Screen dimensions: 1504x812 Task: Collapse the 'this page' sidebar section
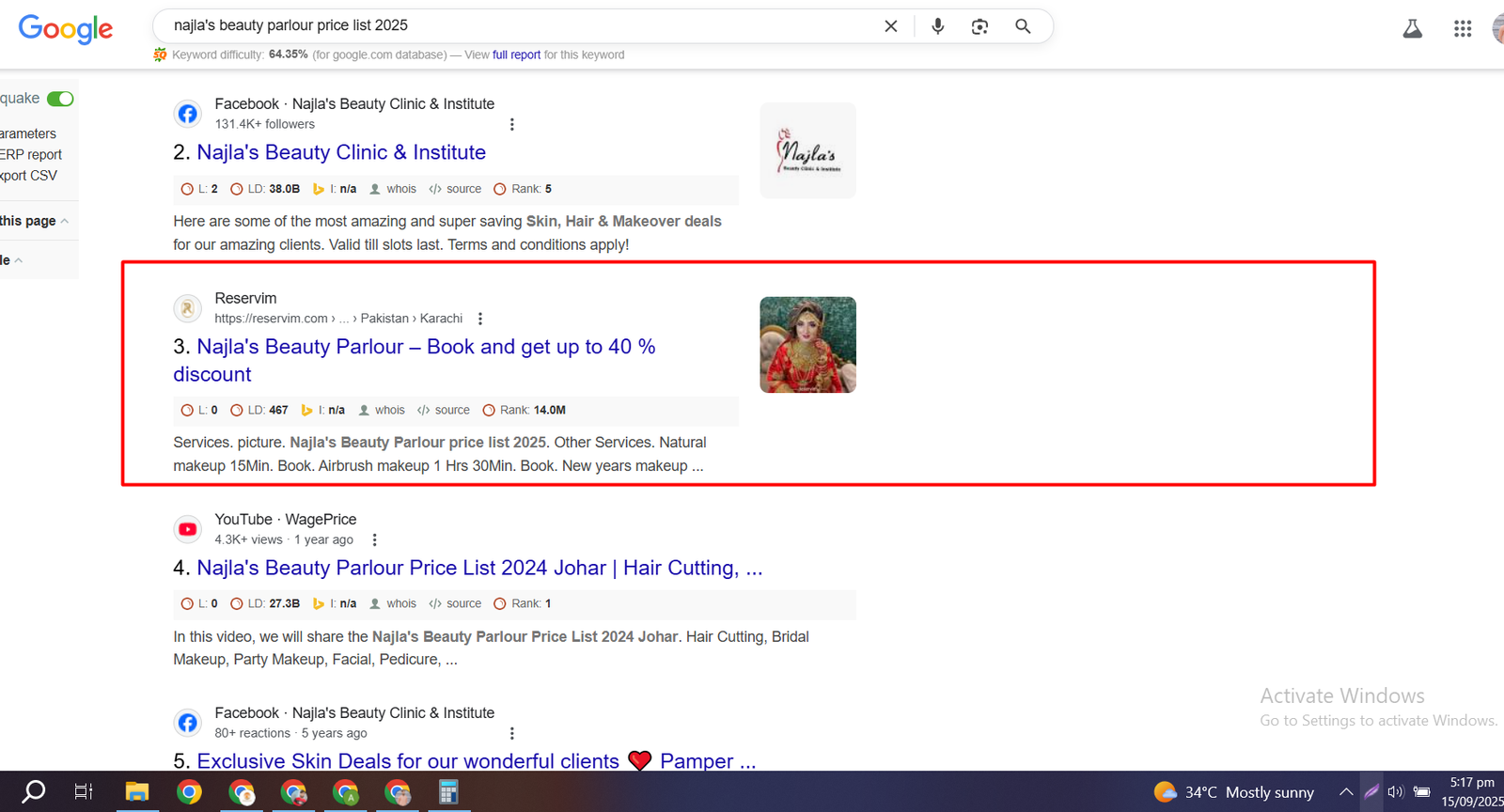pyautogui.click(x=64, y=221)
